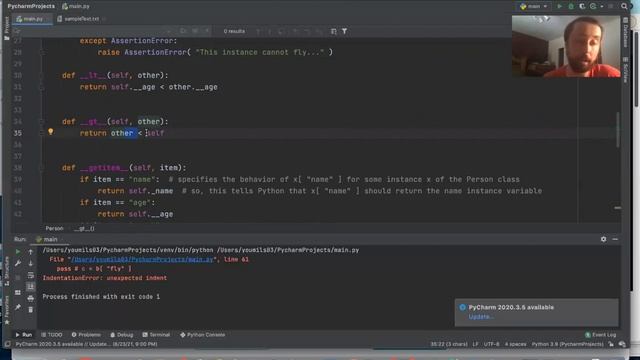
Task: Collapse the __getitem__ method fold marker at line 38
Action: tap(42, 168)
